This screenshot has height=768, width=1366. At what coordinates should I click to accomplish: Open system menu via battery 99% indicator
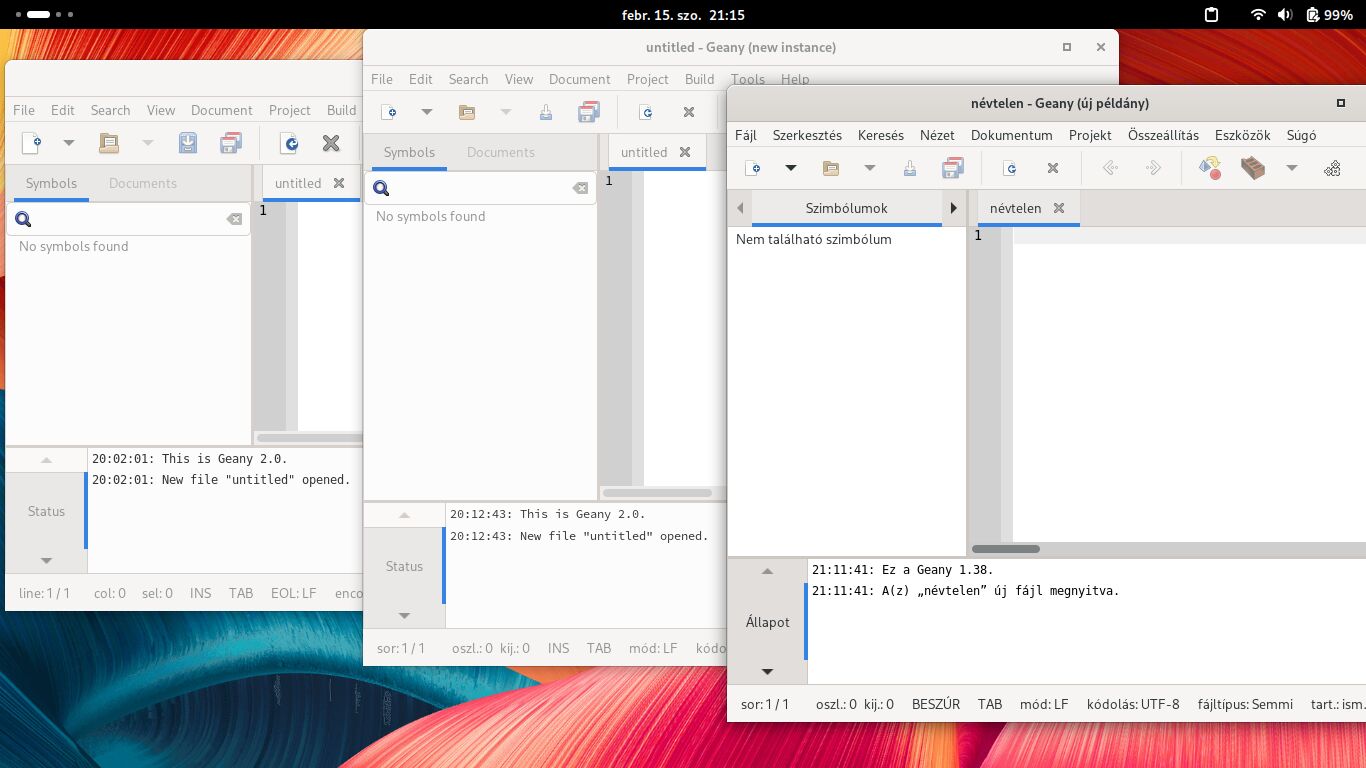coord(1329,15)
